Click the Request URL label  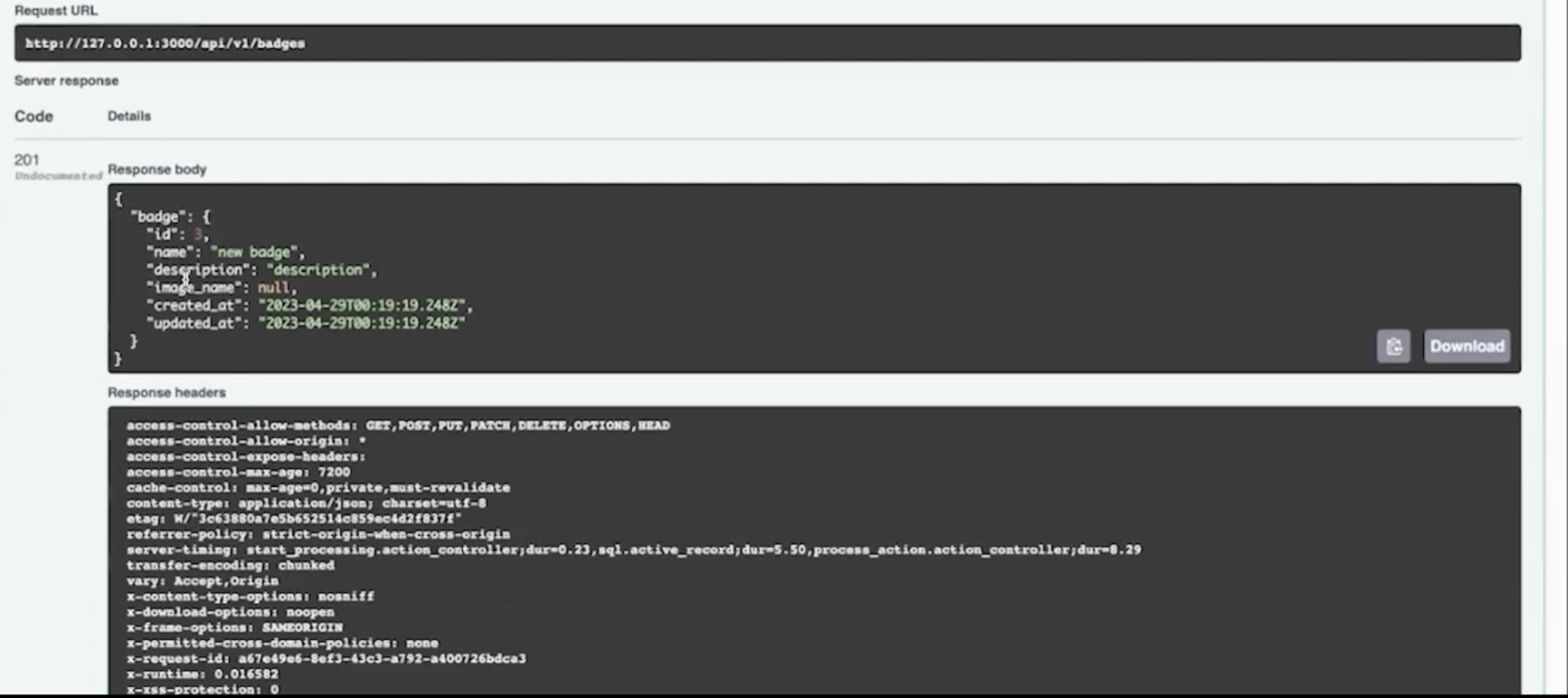(x=56, y=11)
